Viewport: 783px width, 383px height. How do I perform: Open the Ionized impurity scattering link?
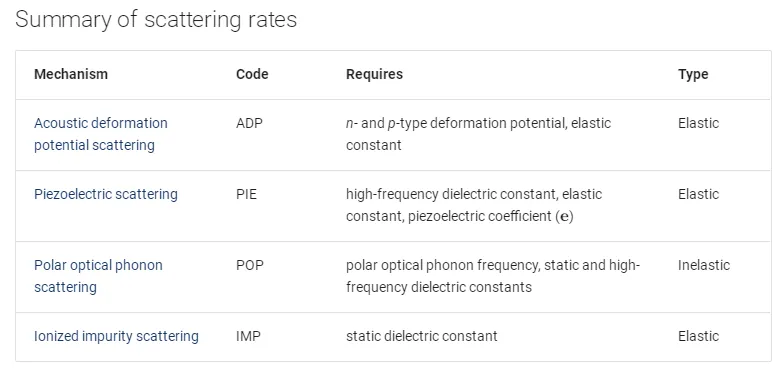coord(116,336)
